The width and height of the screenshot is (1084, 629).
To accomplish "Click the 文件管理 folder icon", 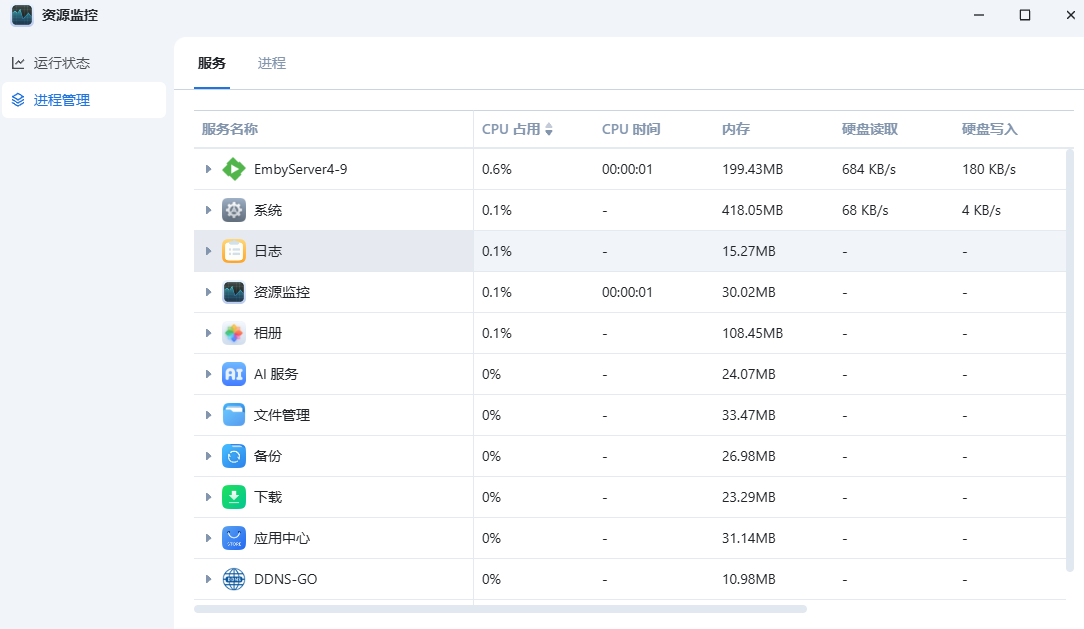I will 234,415.
